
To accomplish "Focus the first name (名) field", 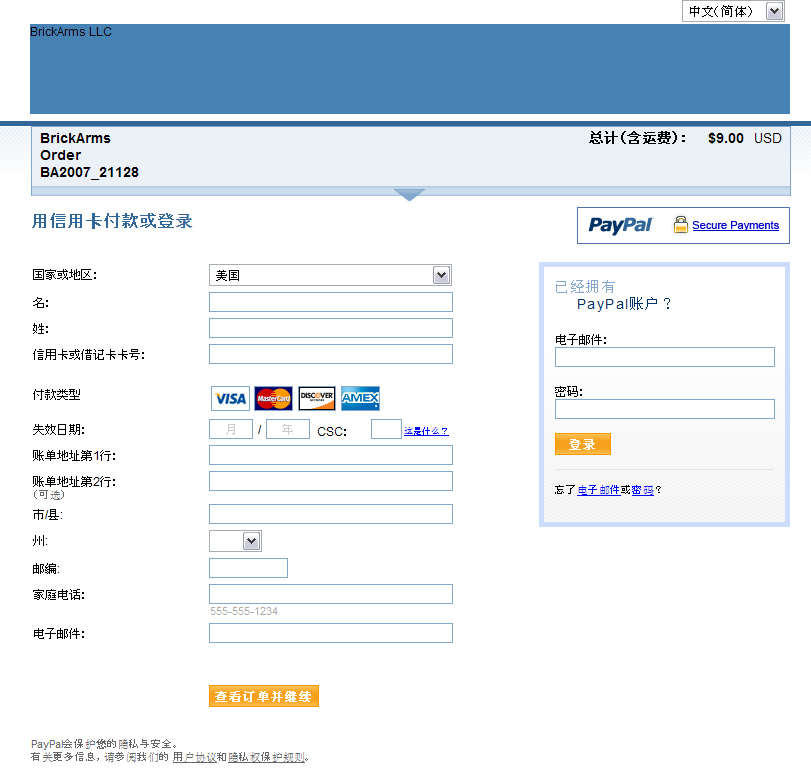I will 331,302.
